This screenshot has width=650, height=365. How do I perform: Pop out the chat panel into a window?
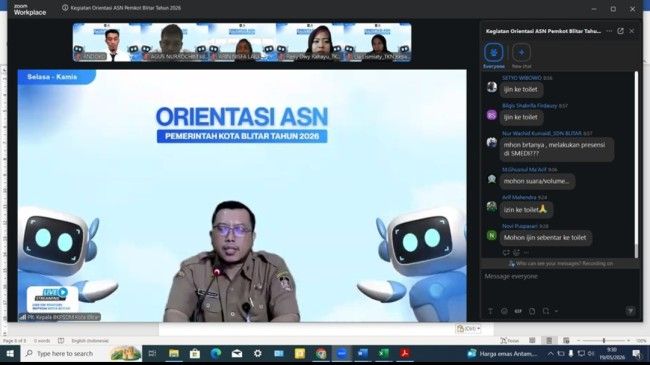tap(620, 31)
